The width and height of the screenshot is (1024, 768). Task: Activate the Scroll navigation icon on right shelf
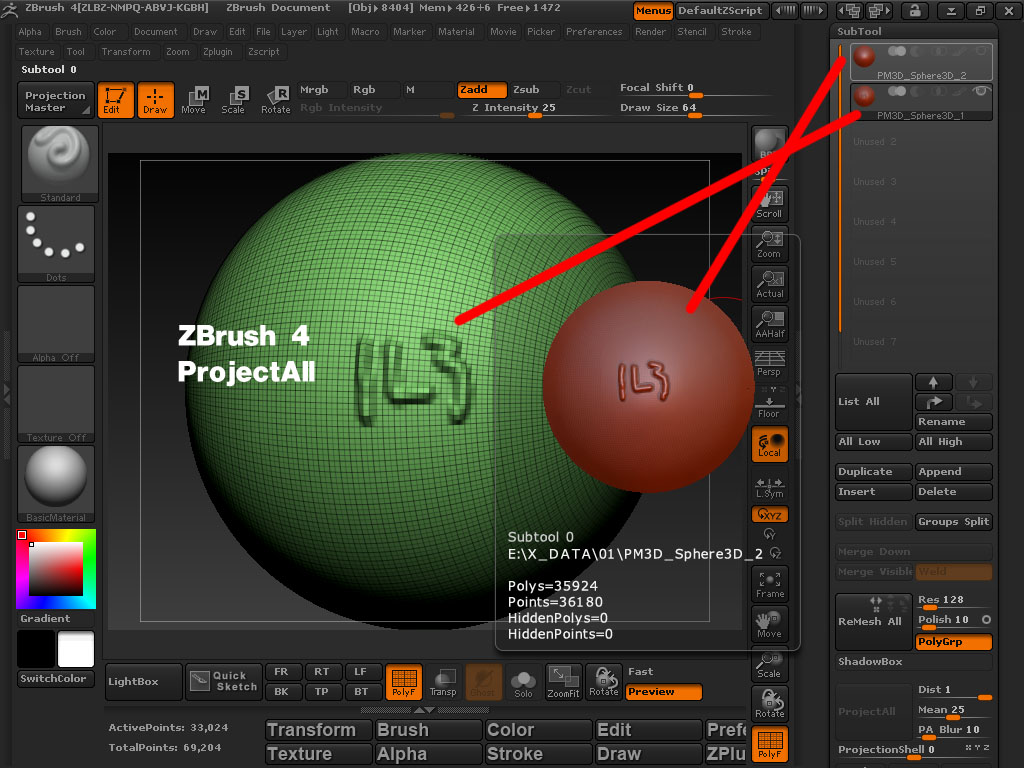click(769, 202)
